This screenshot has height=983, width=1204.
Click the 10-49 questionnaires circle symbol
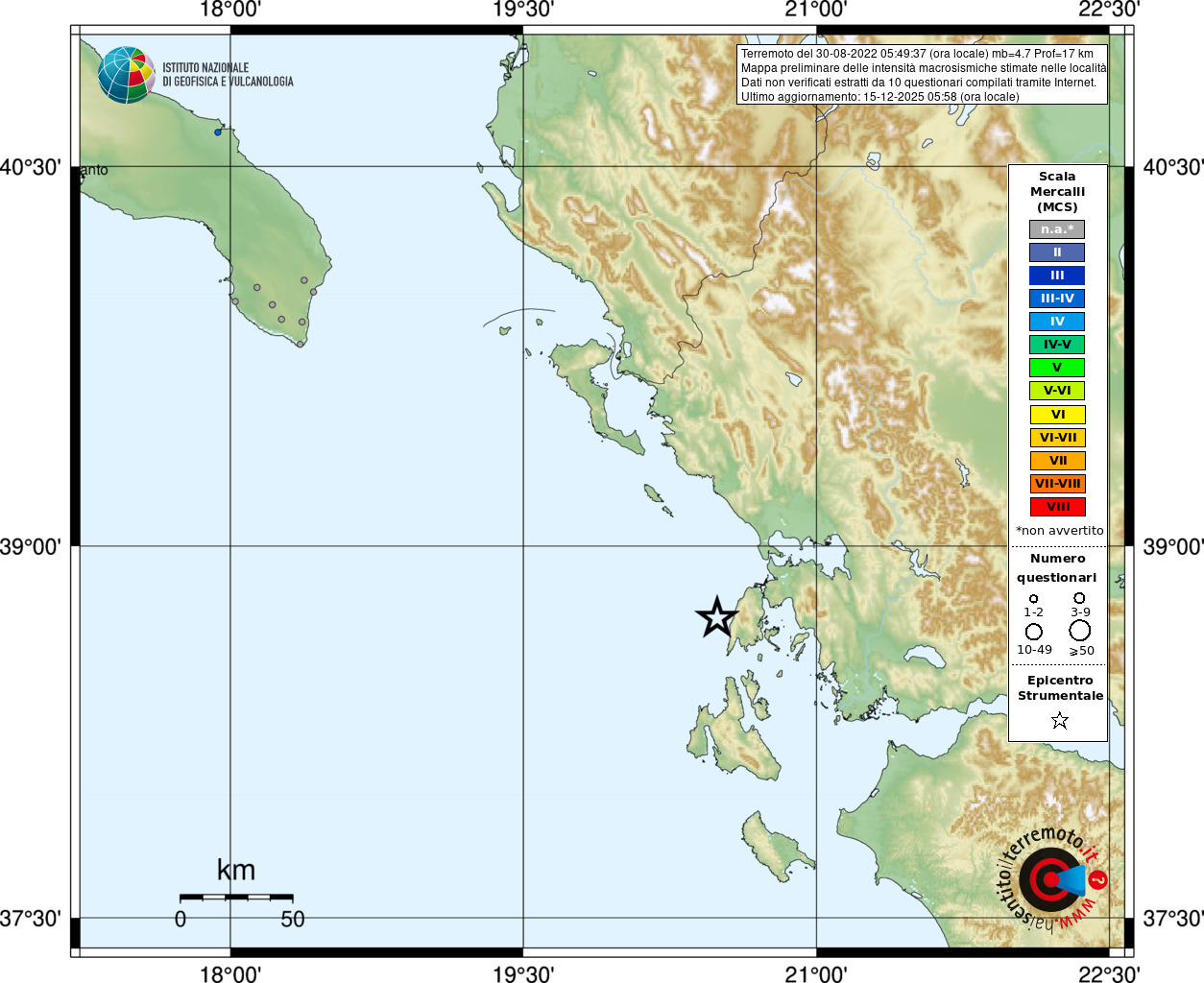point(1034,632)
